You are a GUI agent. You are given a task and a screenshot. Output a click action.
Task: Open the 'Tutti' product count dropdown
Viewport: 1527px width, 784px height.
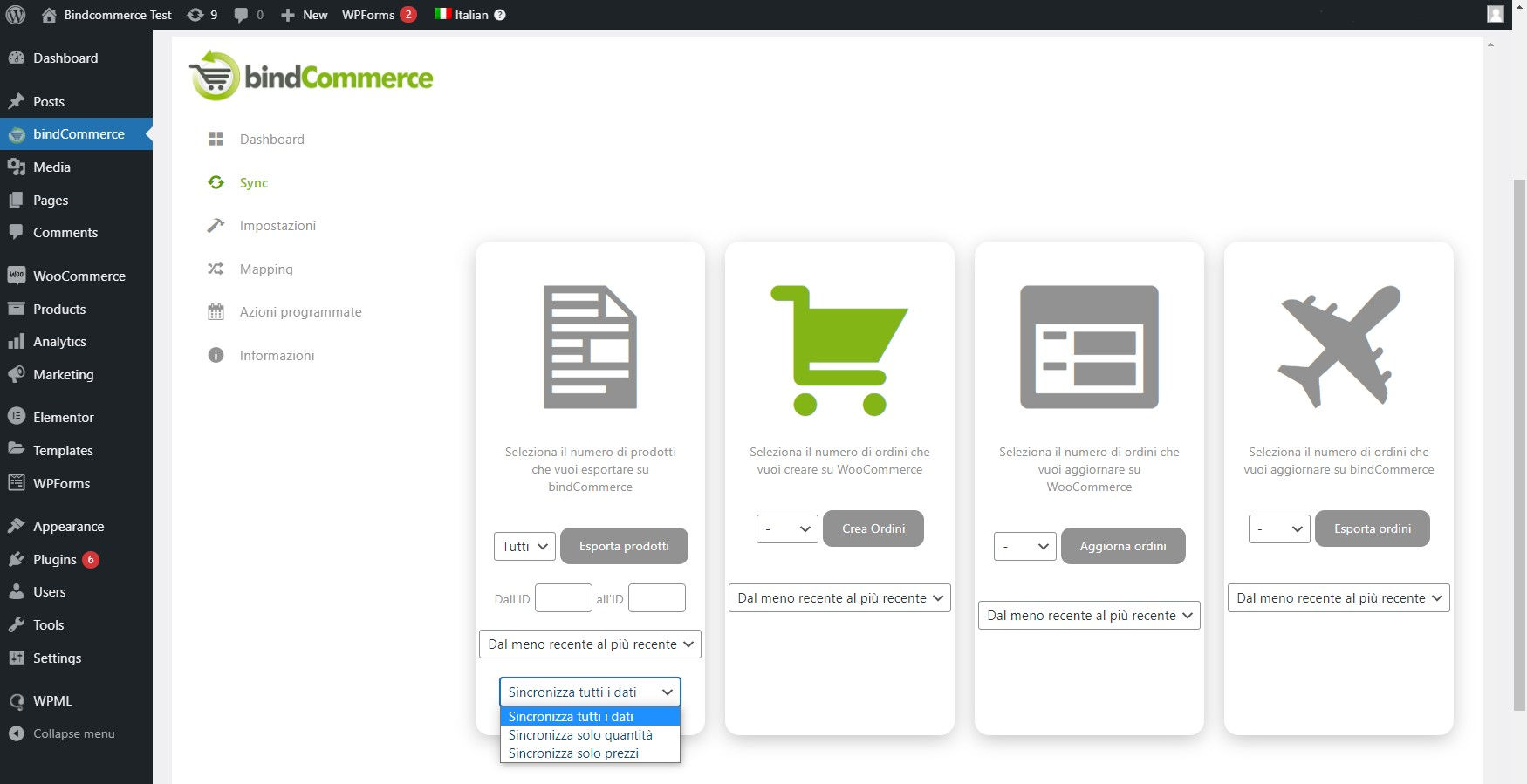[524, 546]
